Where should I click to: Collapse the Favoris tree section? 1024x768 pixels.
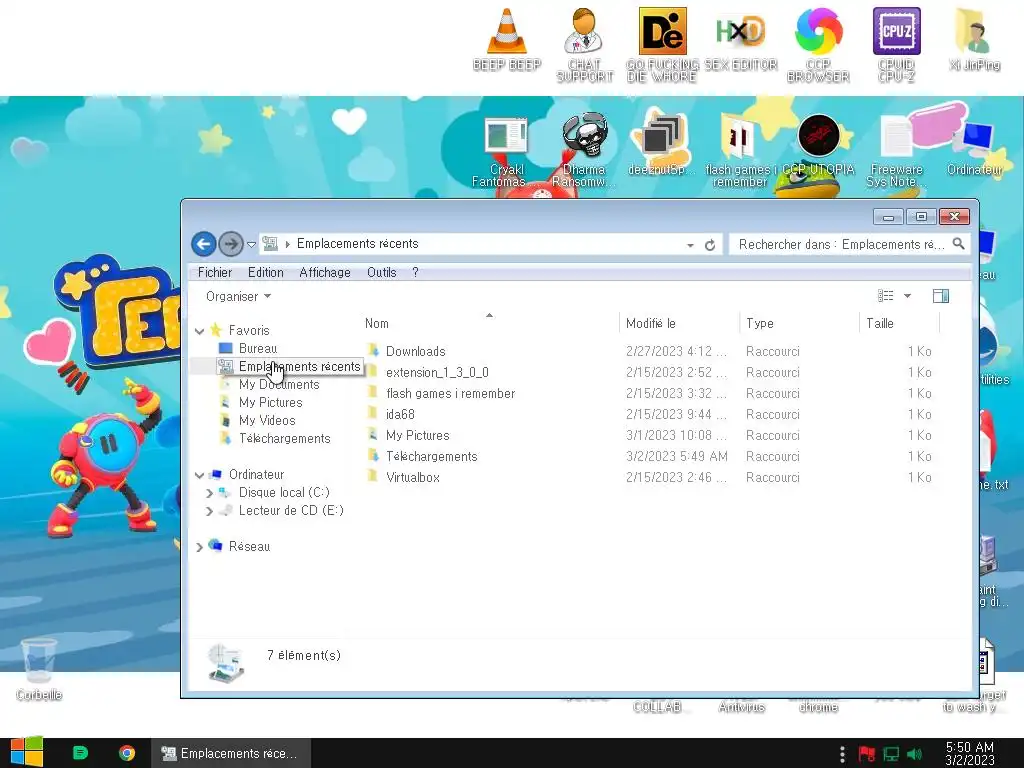click(200, 331)
